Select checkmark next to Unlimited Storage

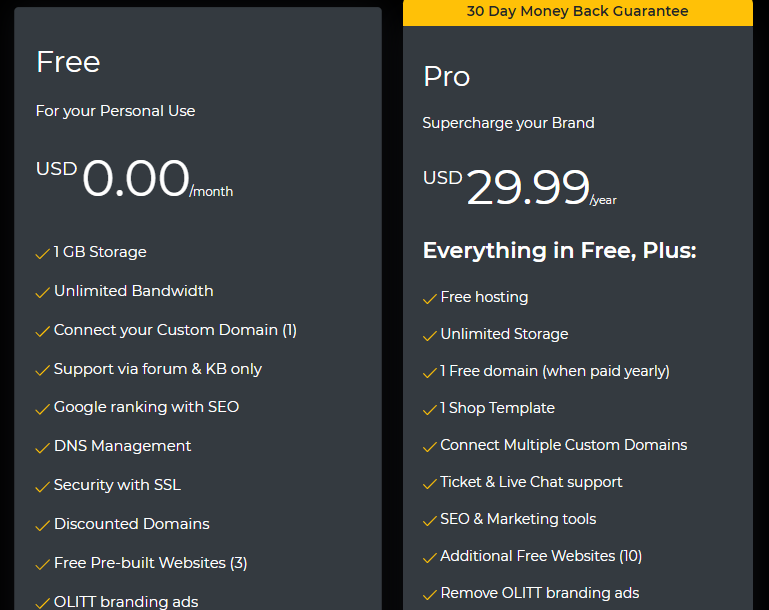pos(430,335)
